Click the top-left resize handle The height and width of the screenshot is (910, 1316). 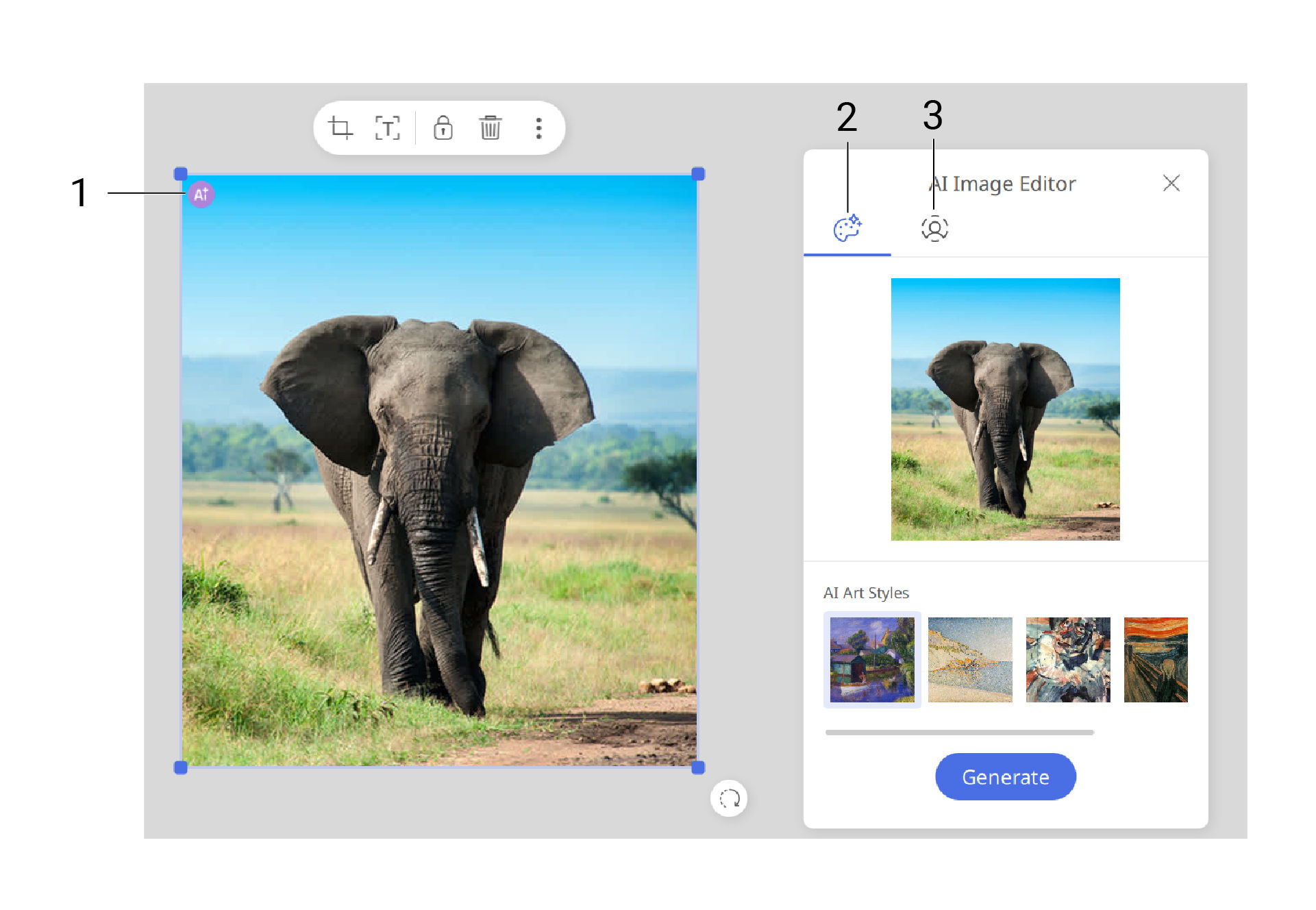pyautogui.click(x=181, y=174)
